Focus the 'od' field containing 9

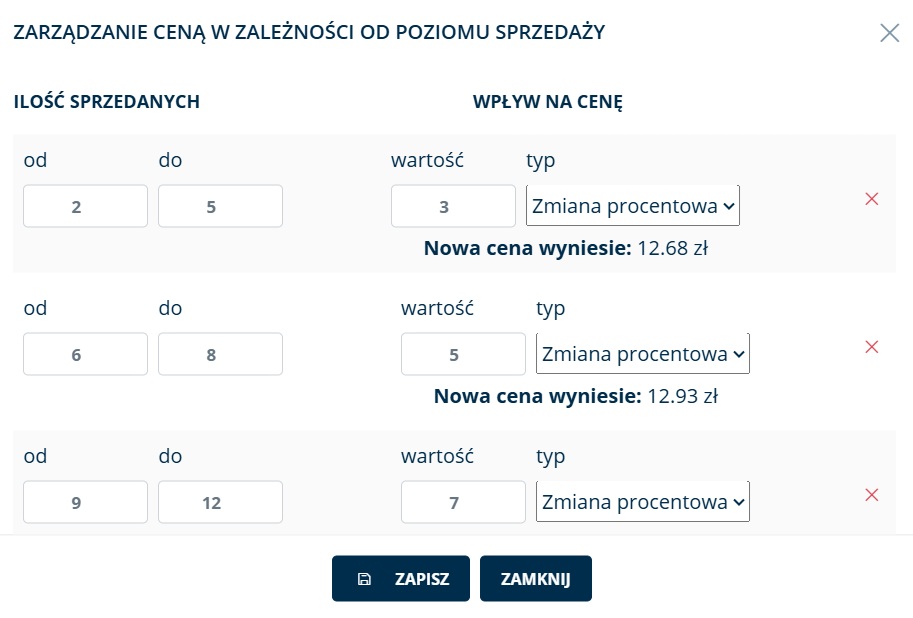(x=86, y=502)
